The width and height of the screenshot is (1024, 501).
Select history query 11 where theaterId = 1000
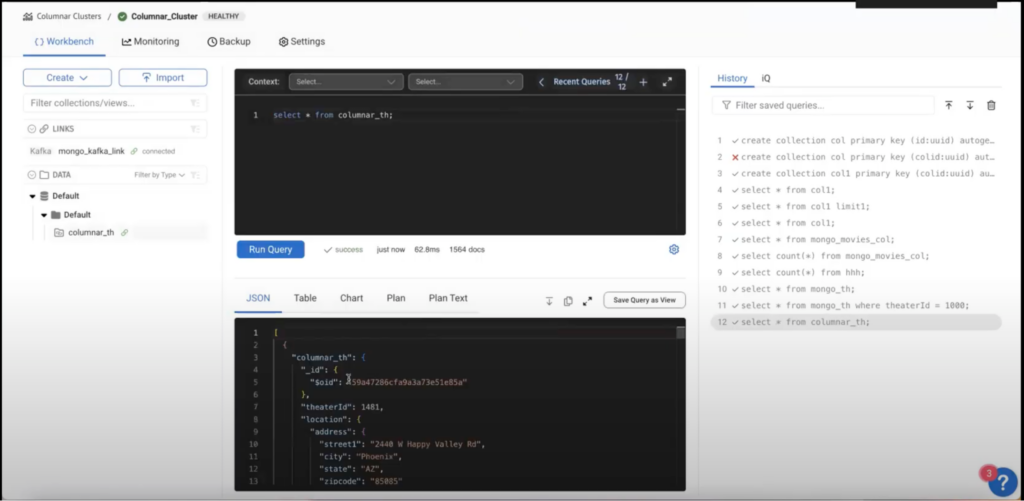pyautogui.click(x=856, y=305)
